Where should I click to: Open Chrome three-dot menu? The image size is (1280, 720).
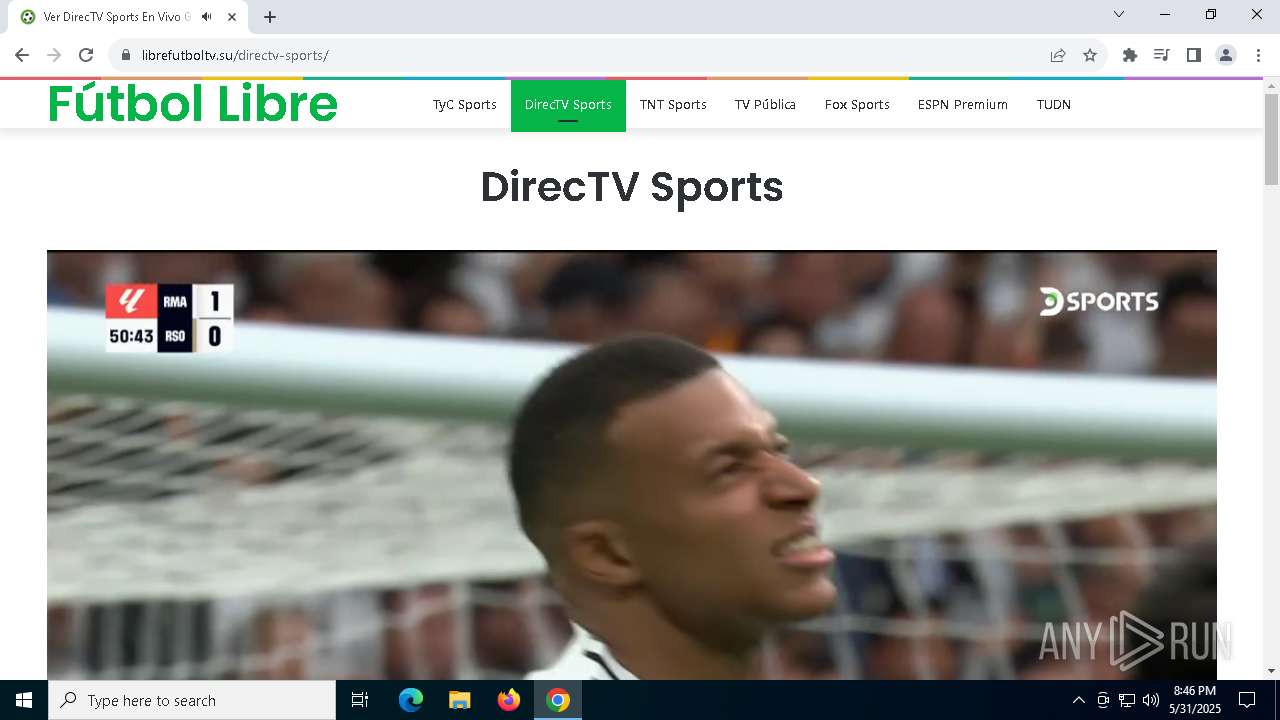click(1257, 55)
